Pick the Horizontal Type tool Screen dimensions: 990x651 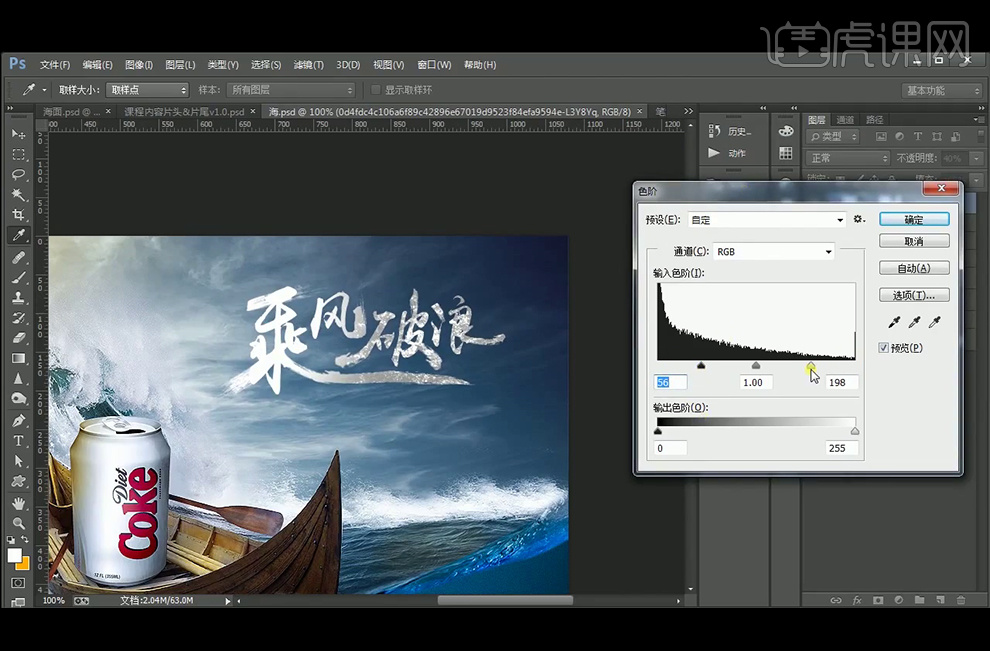coord(18,441)
